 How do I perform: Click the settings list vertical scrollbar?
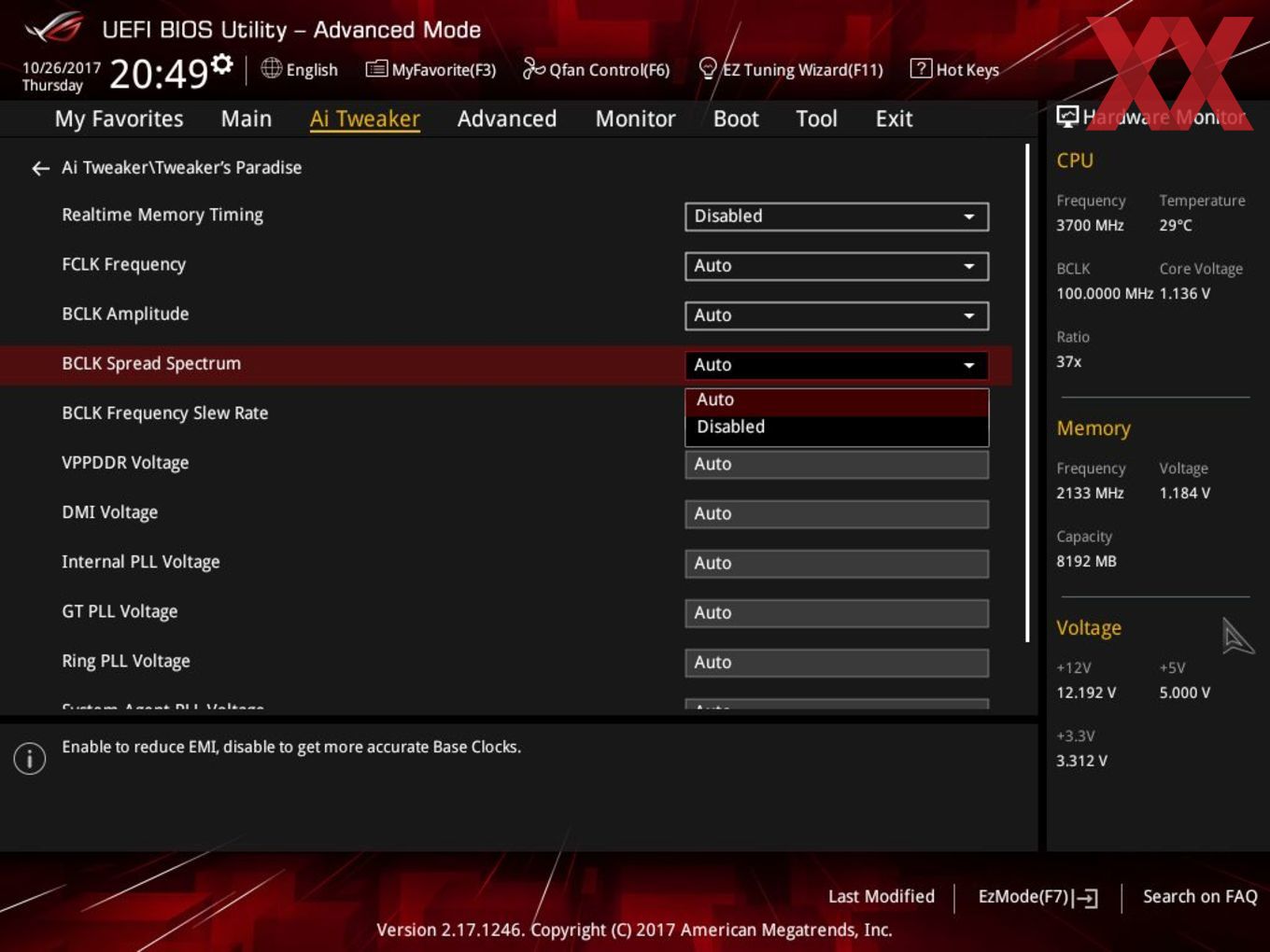point(1027,392)
